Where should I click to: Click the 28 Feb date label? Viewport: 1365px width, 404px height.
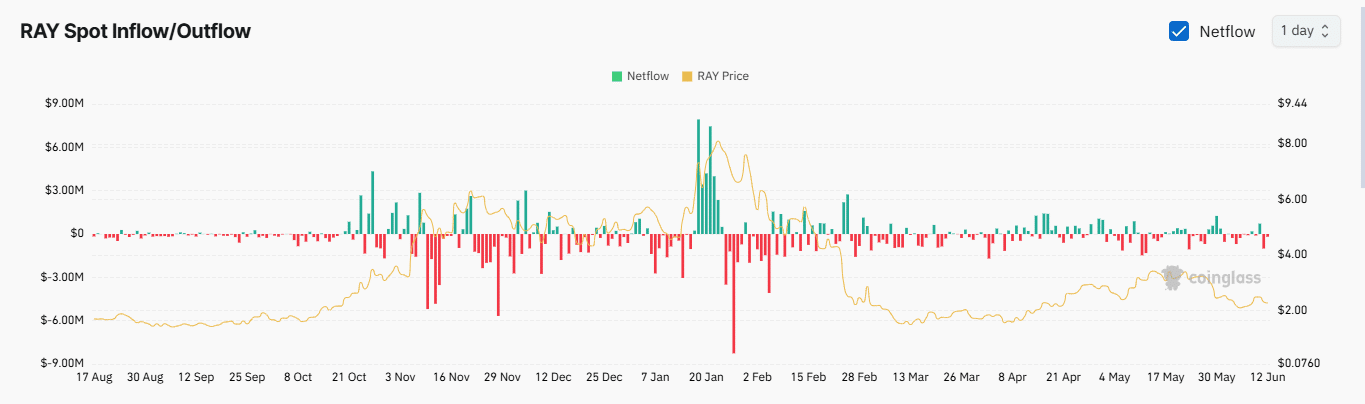(859, 378)
